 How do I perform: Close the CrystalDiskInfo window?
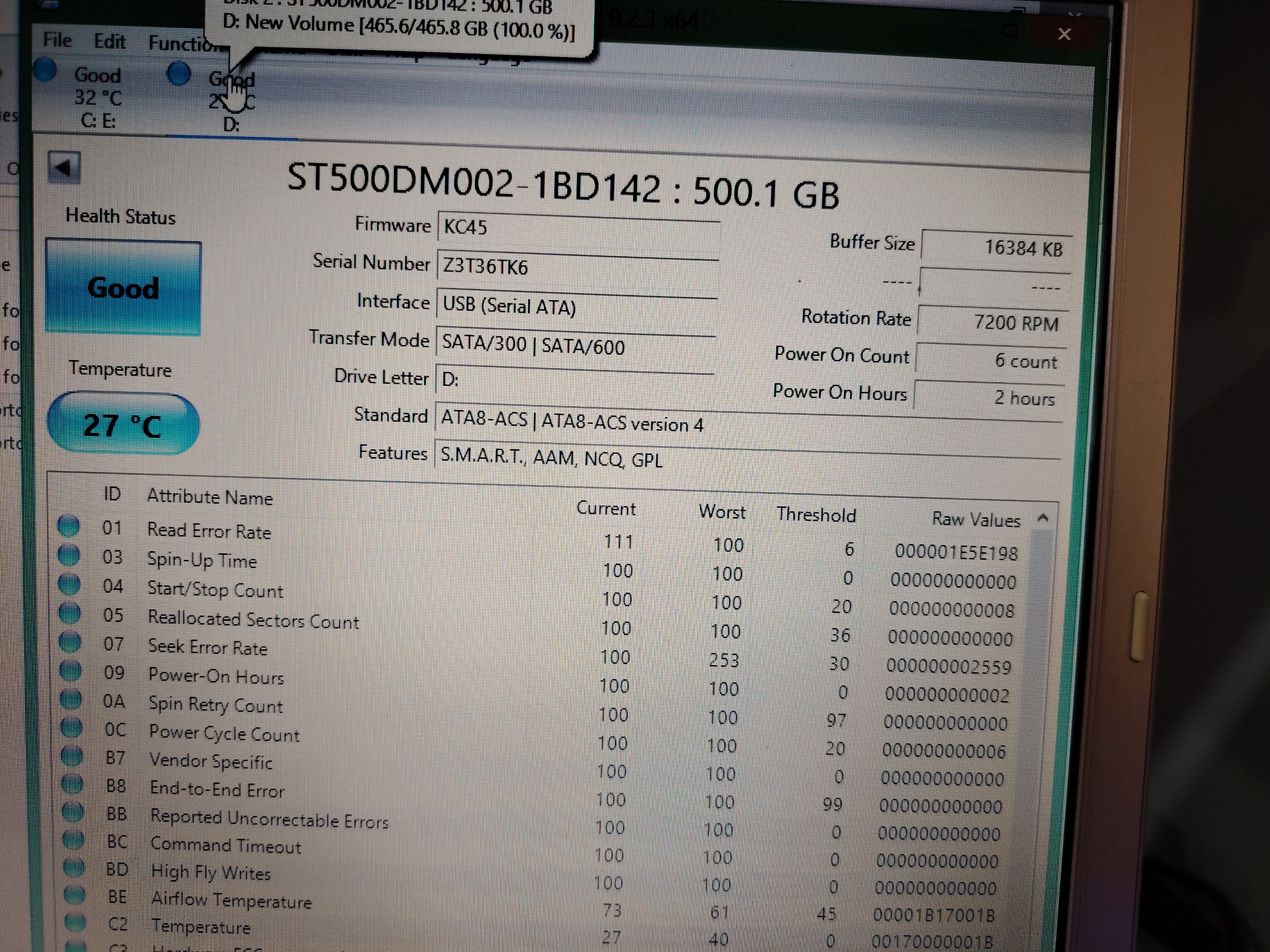pyautogui.click(x=1064, y=34)
